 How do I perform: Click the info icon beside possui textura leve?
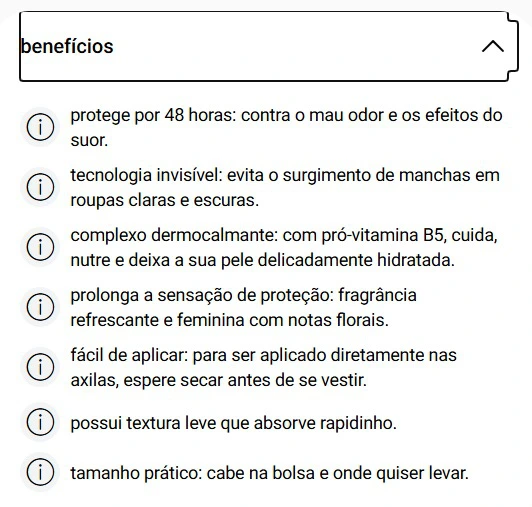tap(40, 422)
